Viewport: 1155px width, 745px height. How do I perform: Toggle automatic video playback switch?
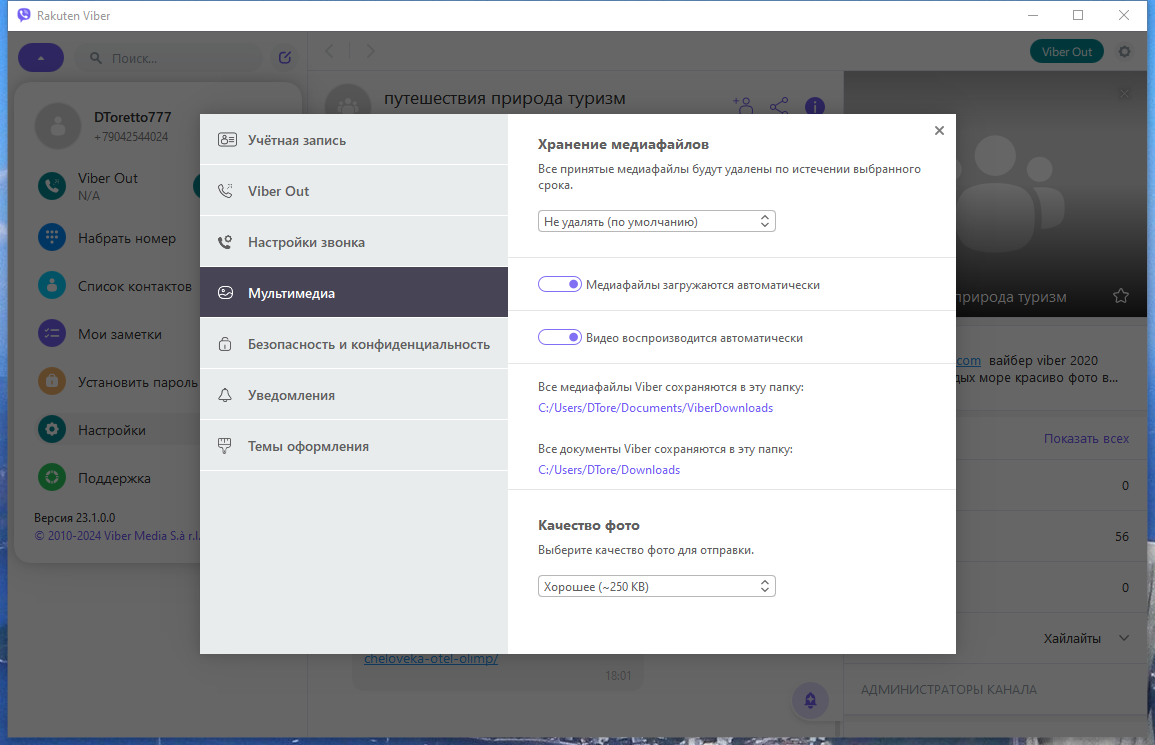(560, 337)
